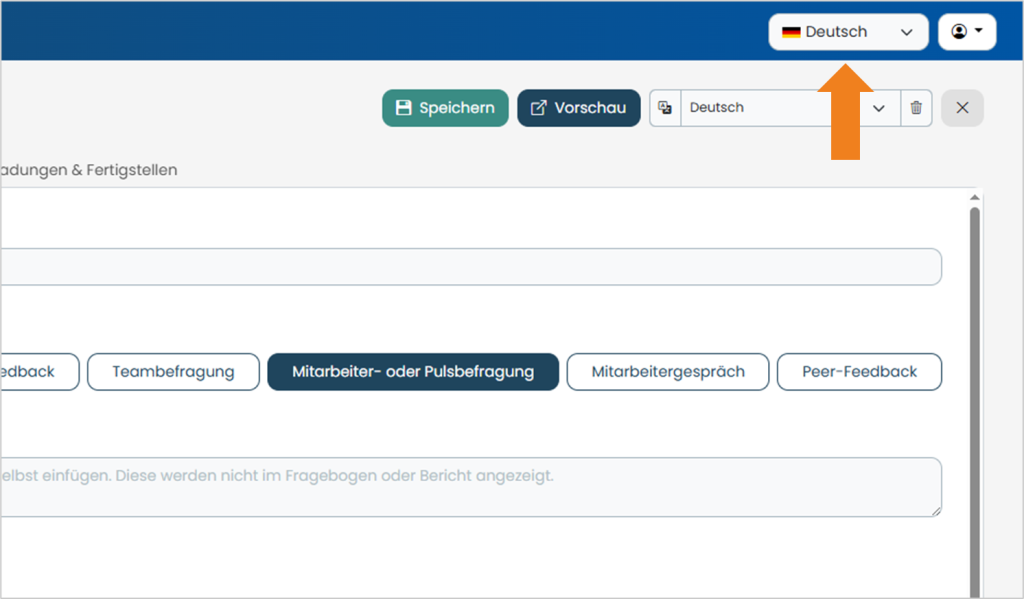Click the translate icon beside questionnaire language
The height and width of the screenshot is (599, 1024).
tap(665, 108)
